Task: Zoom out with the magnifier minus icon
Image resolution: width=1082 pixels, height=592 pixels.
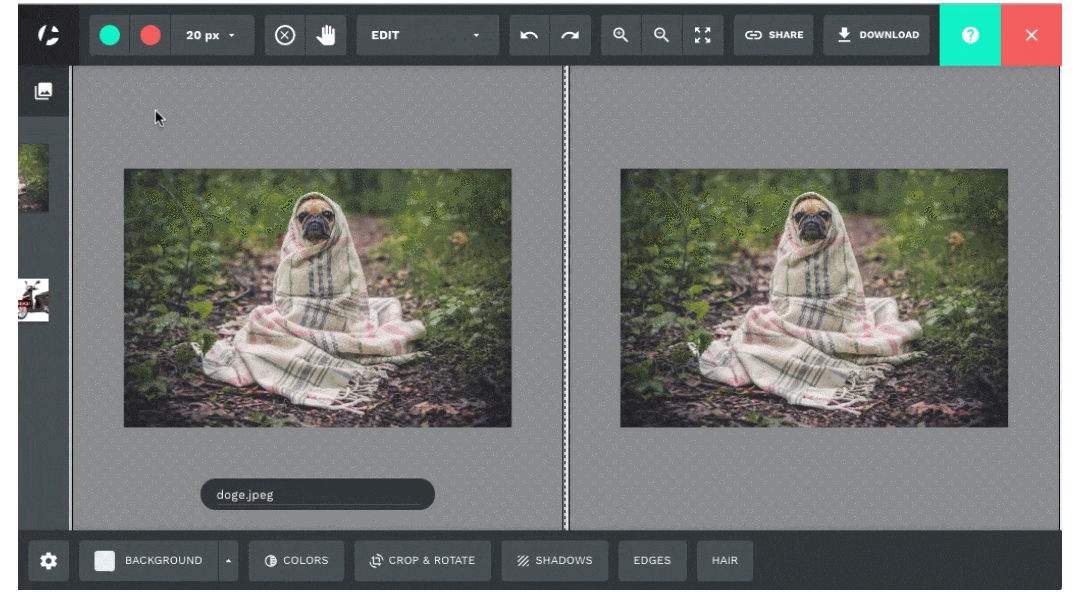Action: tap(661, 35)
